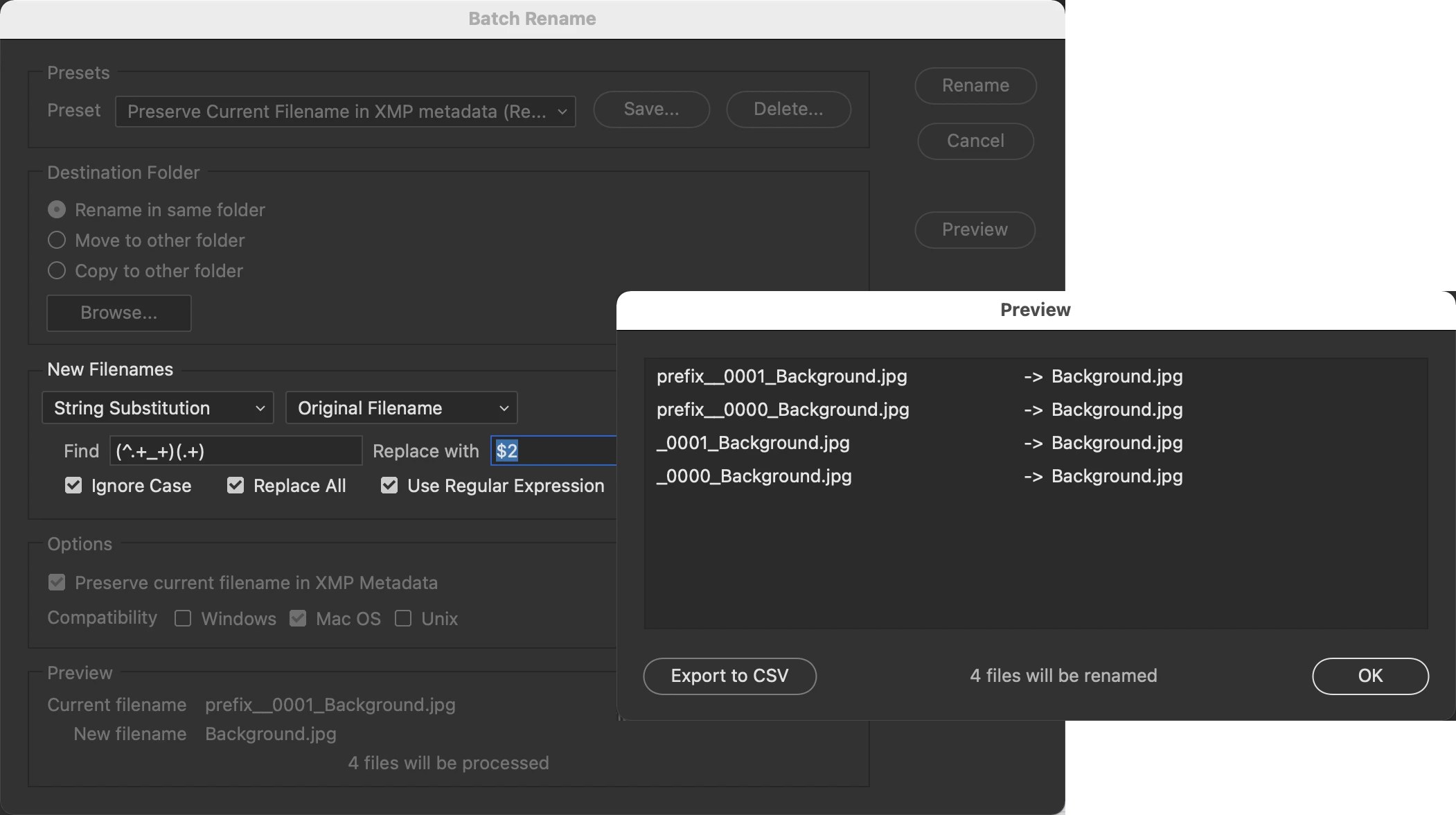This screenshot has width=1456, height=815.
Task: Click the Preview button on the right
Action: click(975, 230)
